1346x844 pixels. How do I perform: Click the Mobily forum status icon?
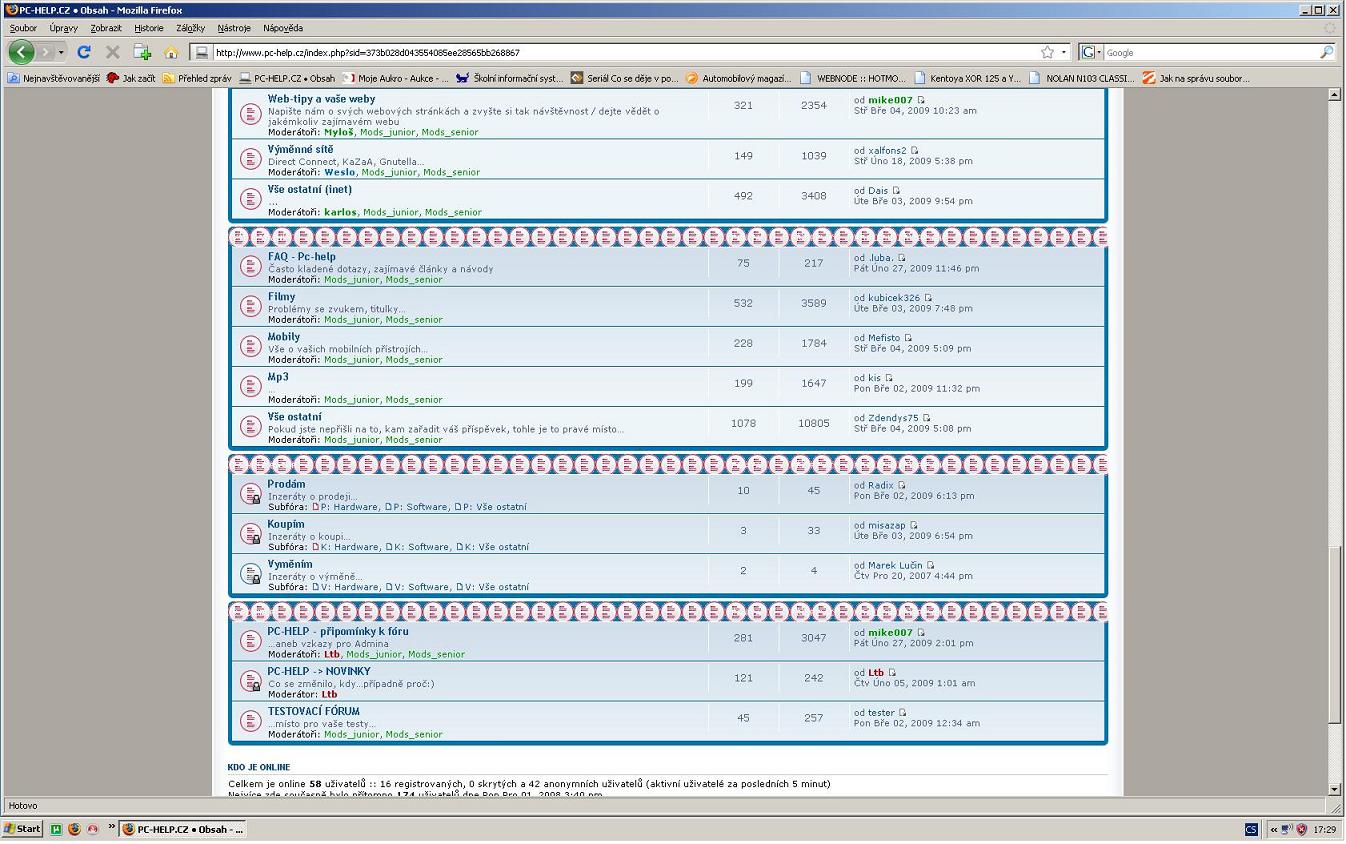tap(251, 347)
